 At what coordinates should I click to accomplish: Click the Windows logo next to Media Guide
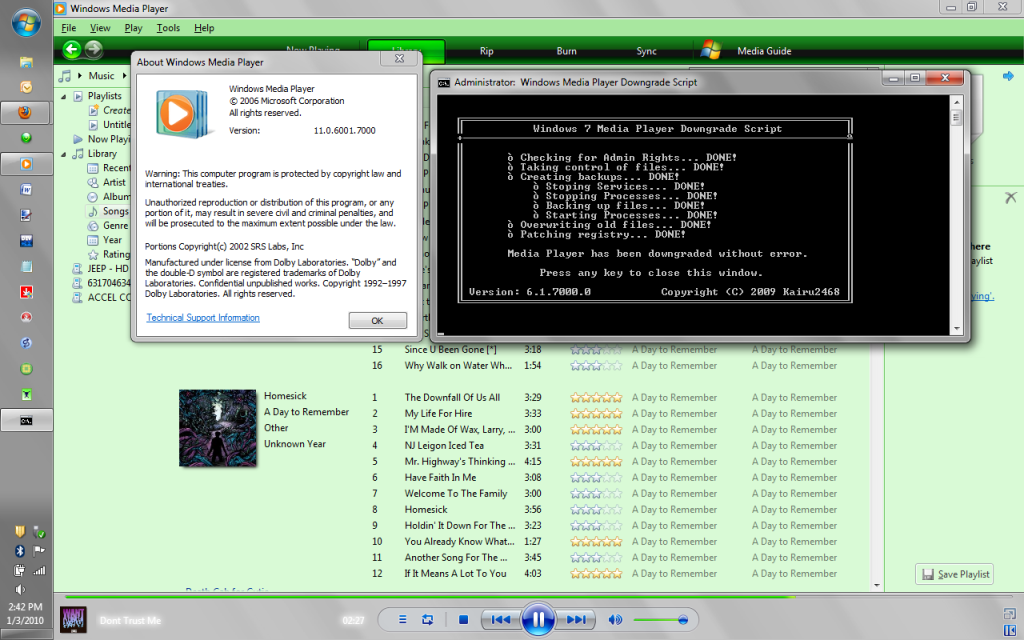point(711,50)
